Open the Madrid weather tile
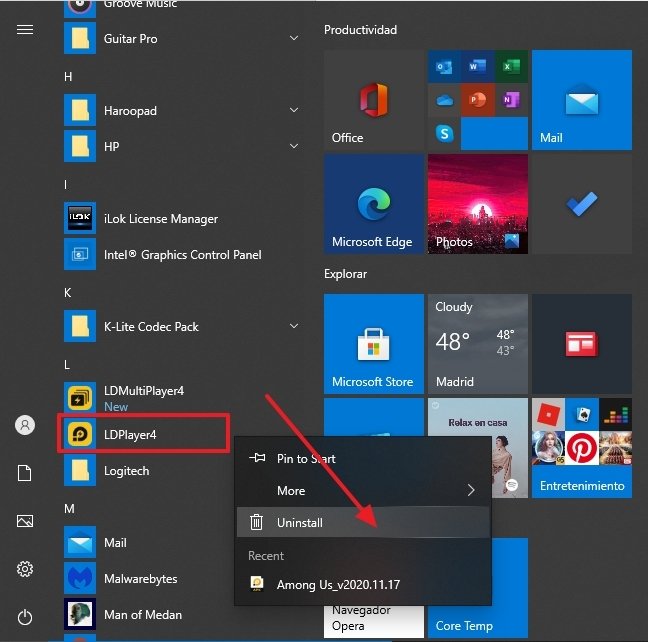This screenshot has width=648, height=642. 478,344
